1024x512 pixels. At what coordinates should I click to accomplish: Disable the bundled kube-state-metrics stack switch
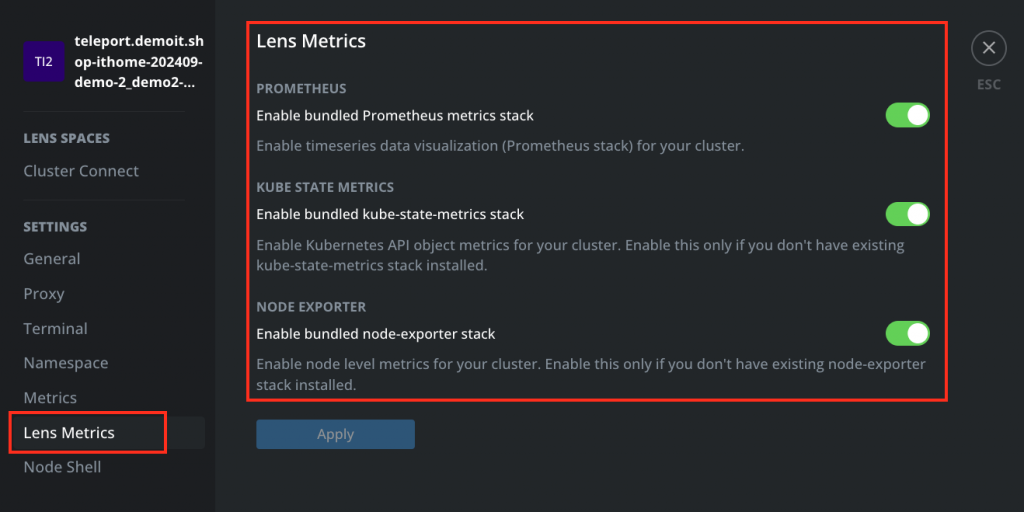click(x=907, y=214)
